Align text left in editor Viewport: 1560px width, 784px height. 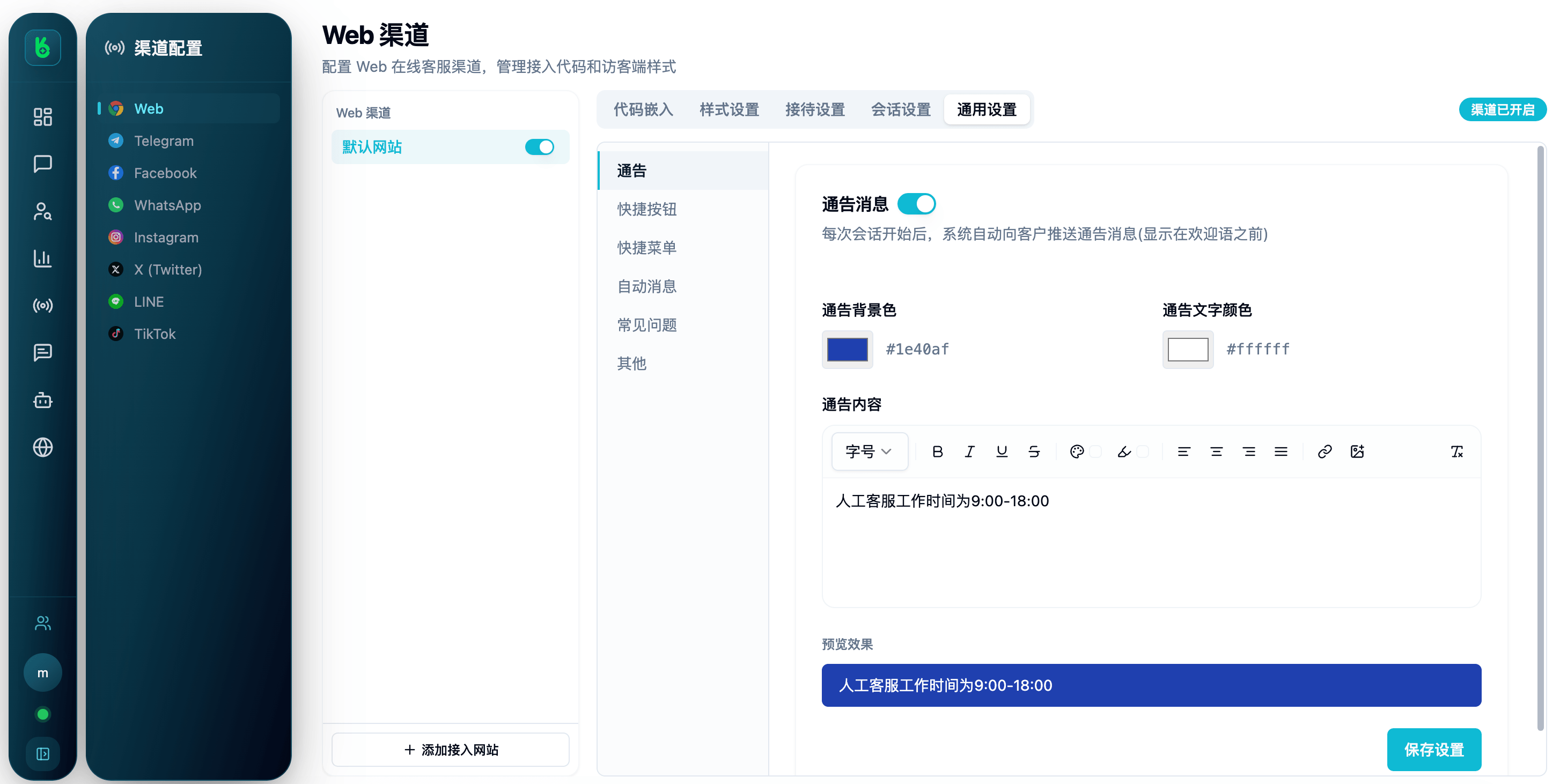(x=1183, y=452)
